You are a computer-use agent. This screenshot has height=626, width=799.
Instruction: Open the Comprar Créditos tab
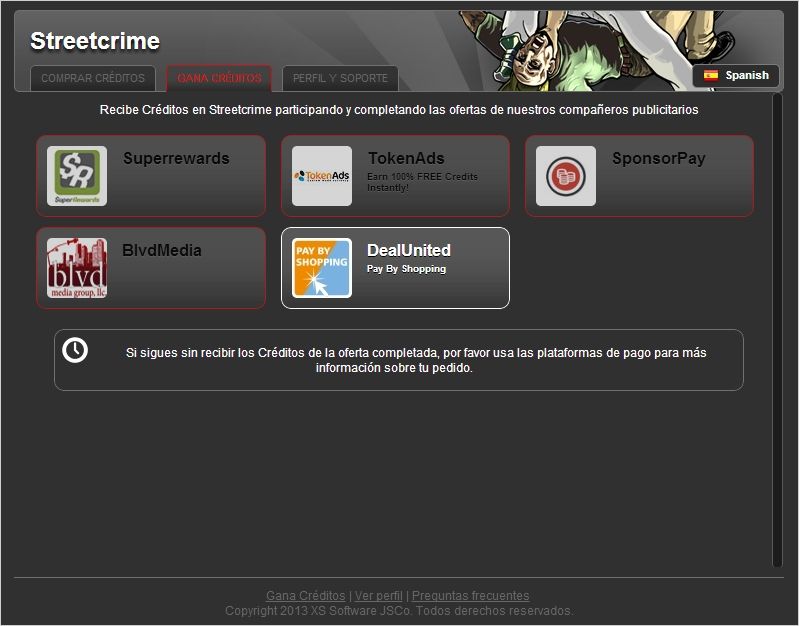coord(93,78)
